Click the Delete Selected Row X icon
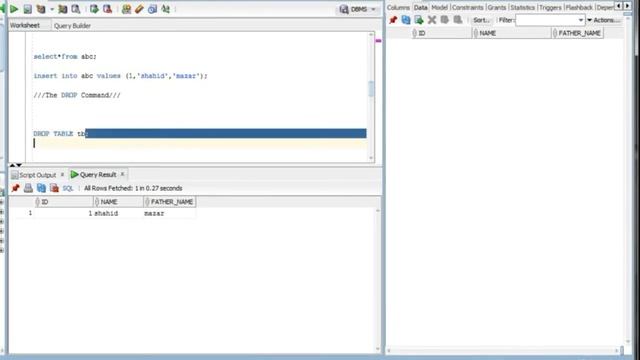Viewport: 640px width, 360px height. coord(432,20)
